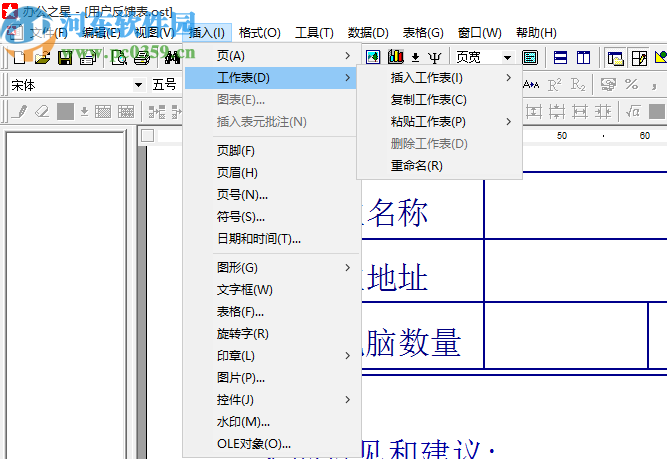Expand the 印章(L) submenu

click(x=348, y=356)
